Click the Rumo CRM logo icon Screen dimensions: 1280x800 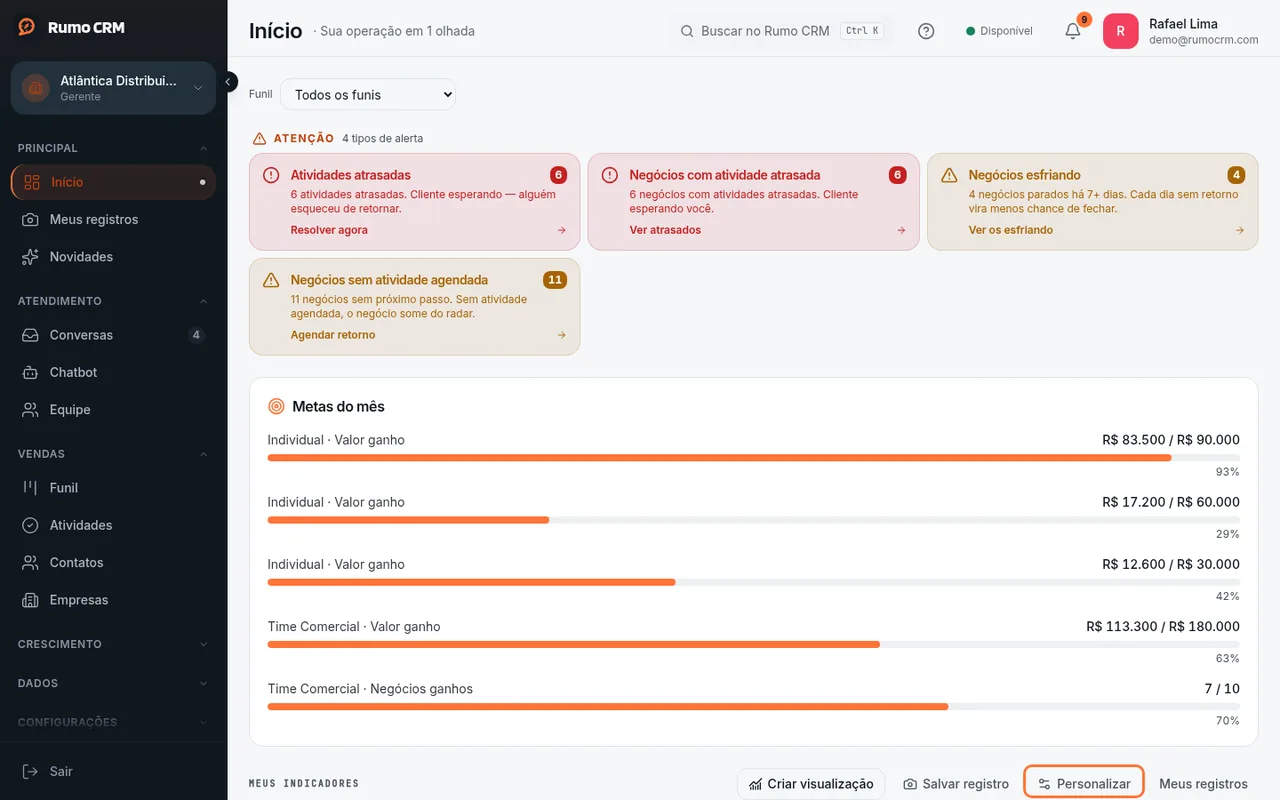click(x=27, y=27)
